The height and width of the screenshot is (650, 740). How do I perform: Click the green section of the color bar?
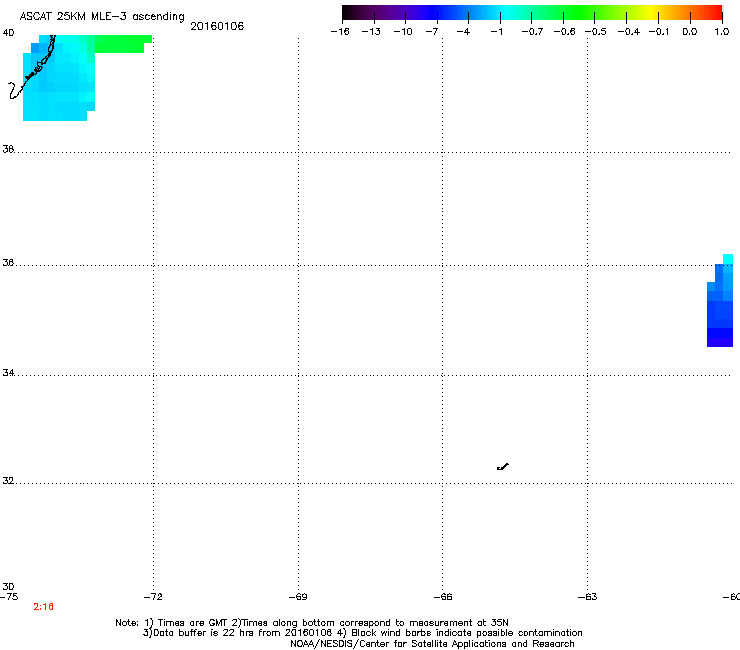(x=580, y=13)
